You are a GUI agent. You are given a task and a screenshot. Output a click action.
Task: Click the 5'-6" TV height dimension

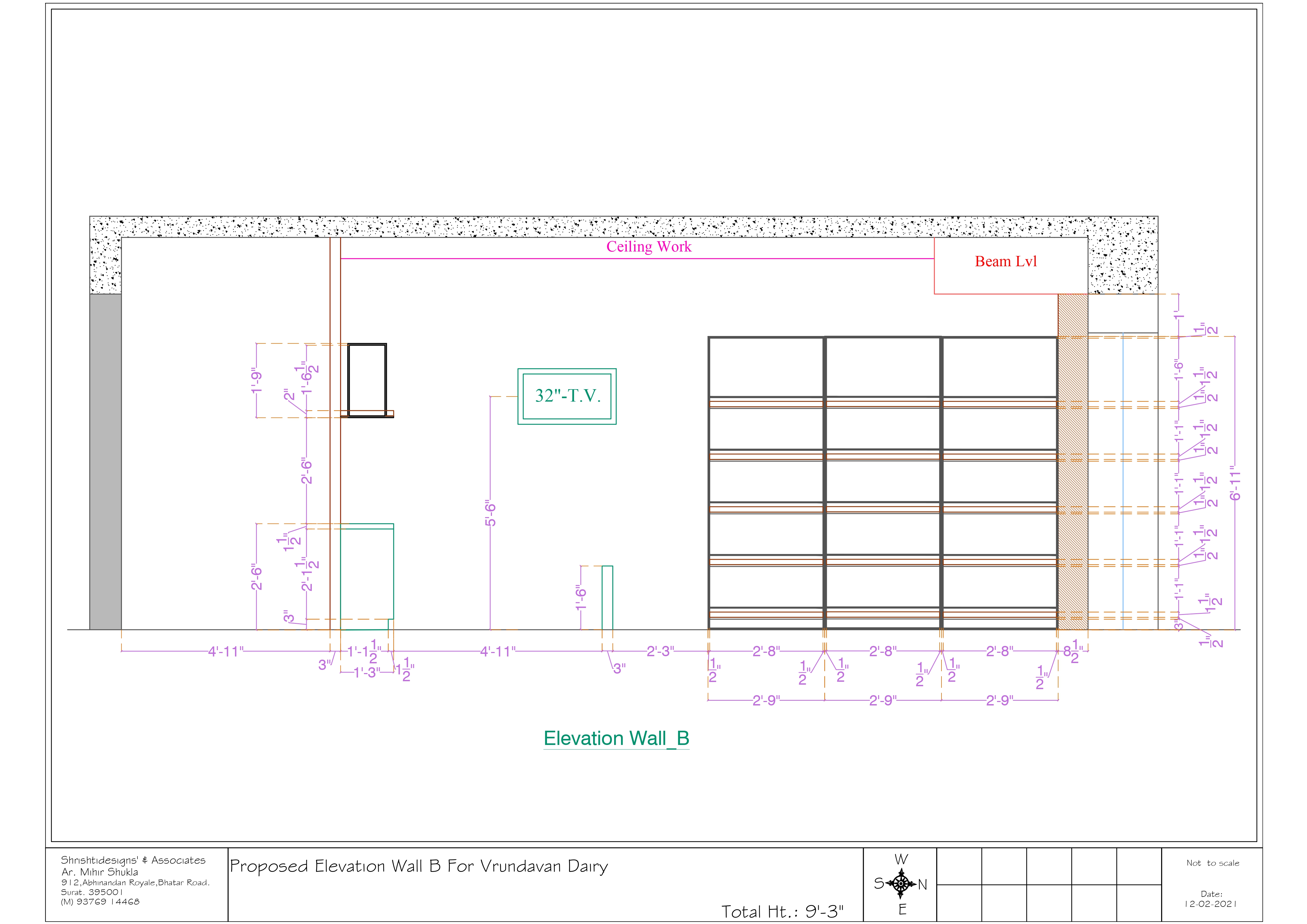tap(491, 513)
